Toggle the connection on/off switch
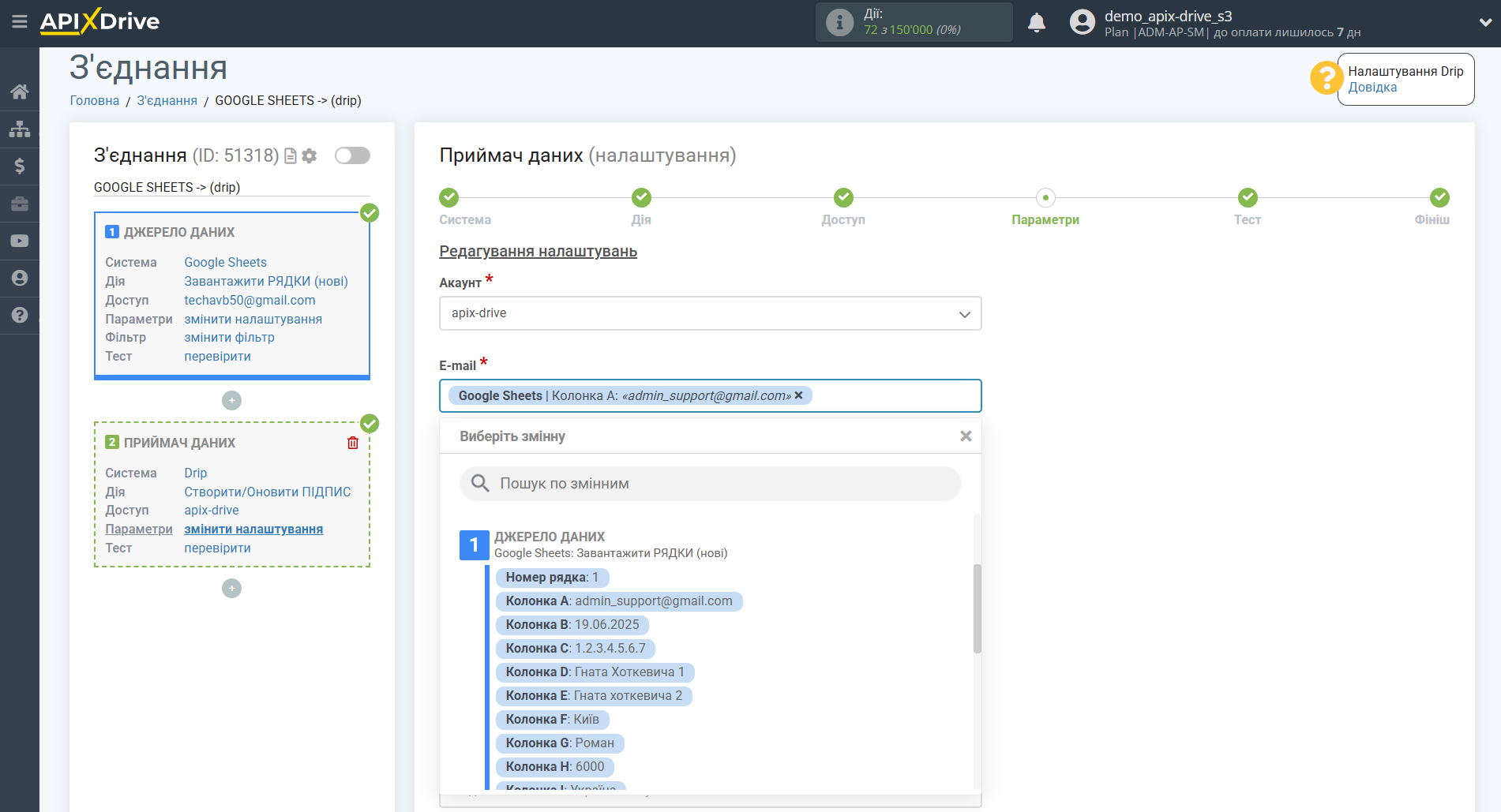The height and width of the screenshot is (812, 1501). [x=352, y=155]
